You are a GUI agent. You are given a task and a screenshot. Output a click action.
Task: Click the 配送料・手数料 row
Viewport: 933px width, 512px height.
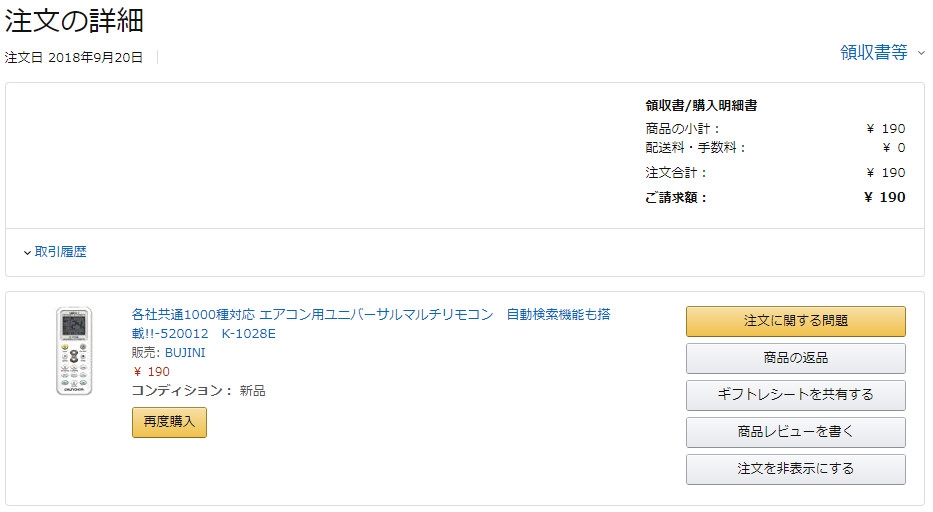click(x=775, y=148)
